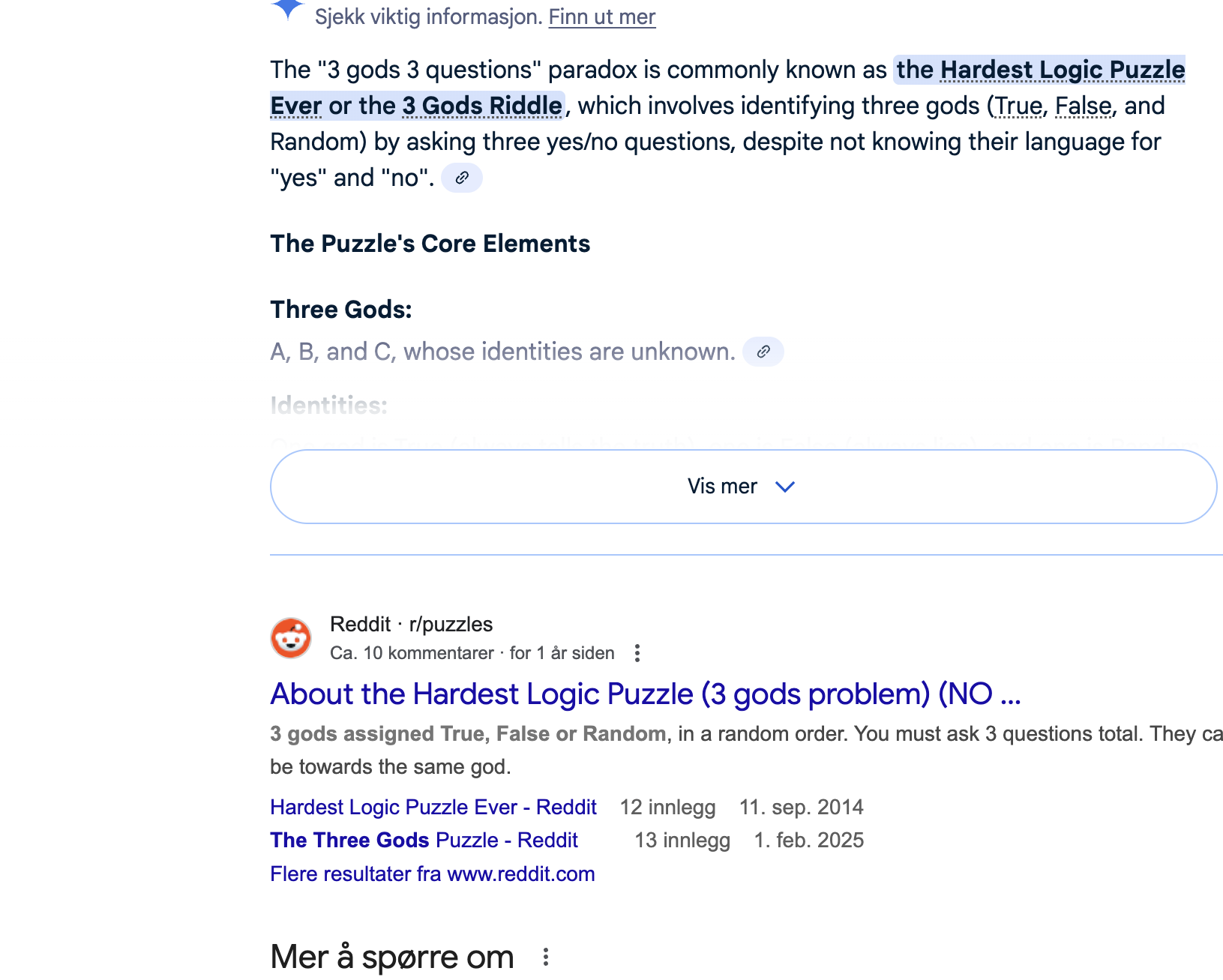Open "The Three Gods Puzzle - Reddit" sublink

click(x=424, y=840)
